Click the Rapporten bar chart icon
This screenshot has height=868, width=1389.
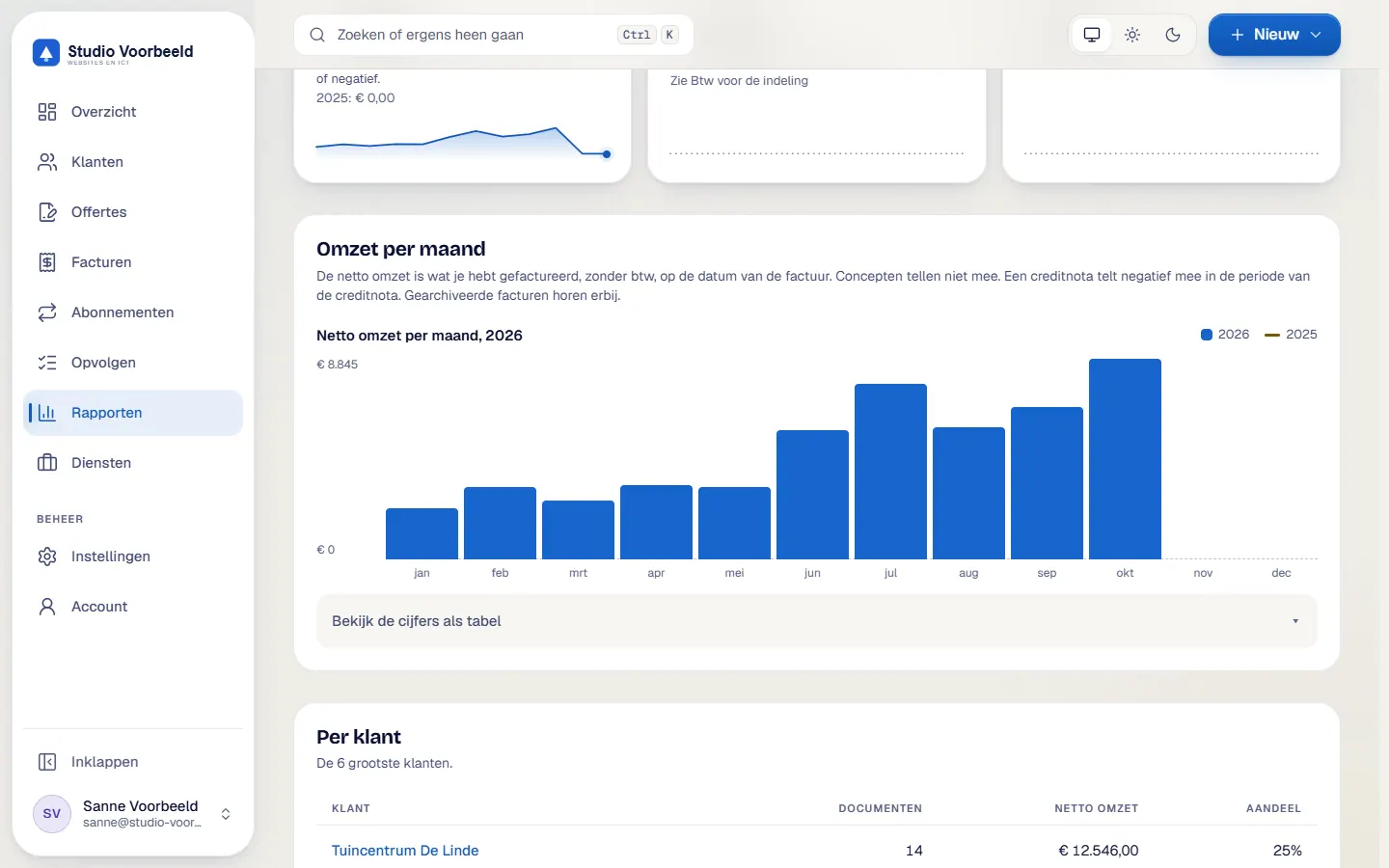pyautogui.click(x=47, y=413)
